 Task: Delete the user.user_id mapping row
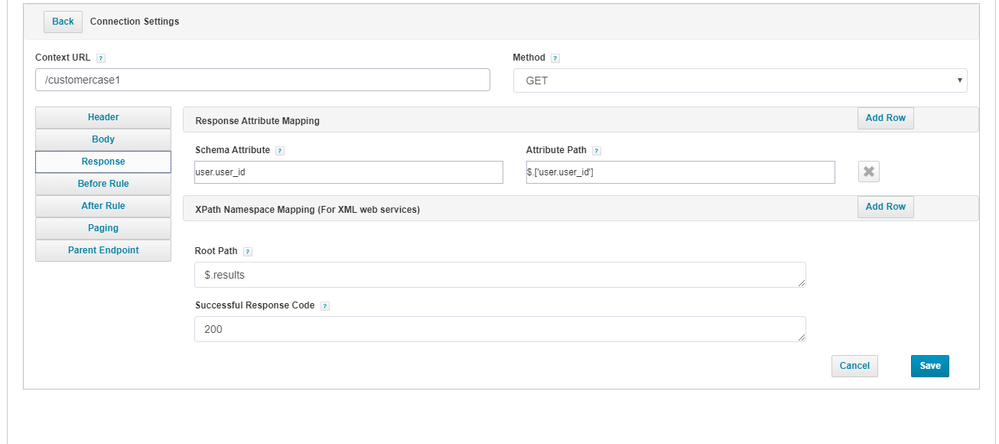(x=869, y=172)
